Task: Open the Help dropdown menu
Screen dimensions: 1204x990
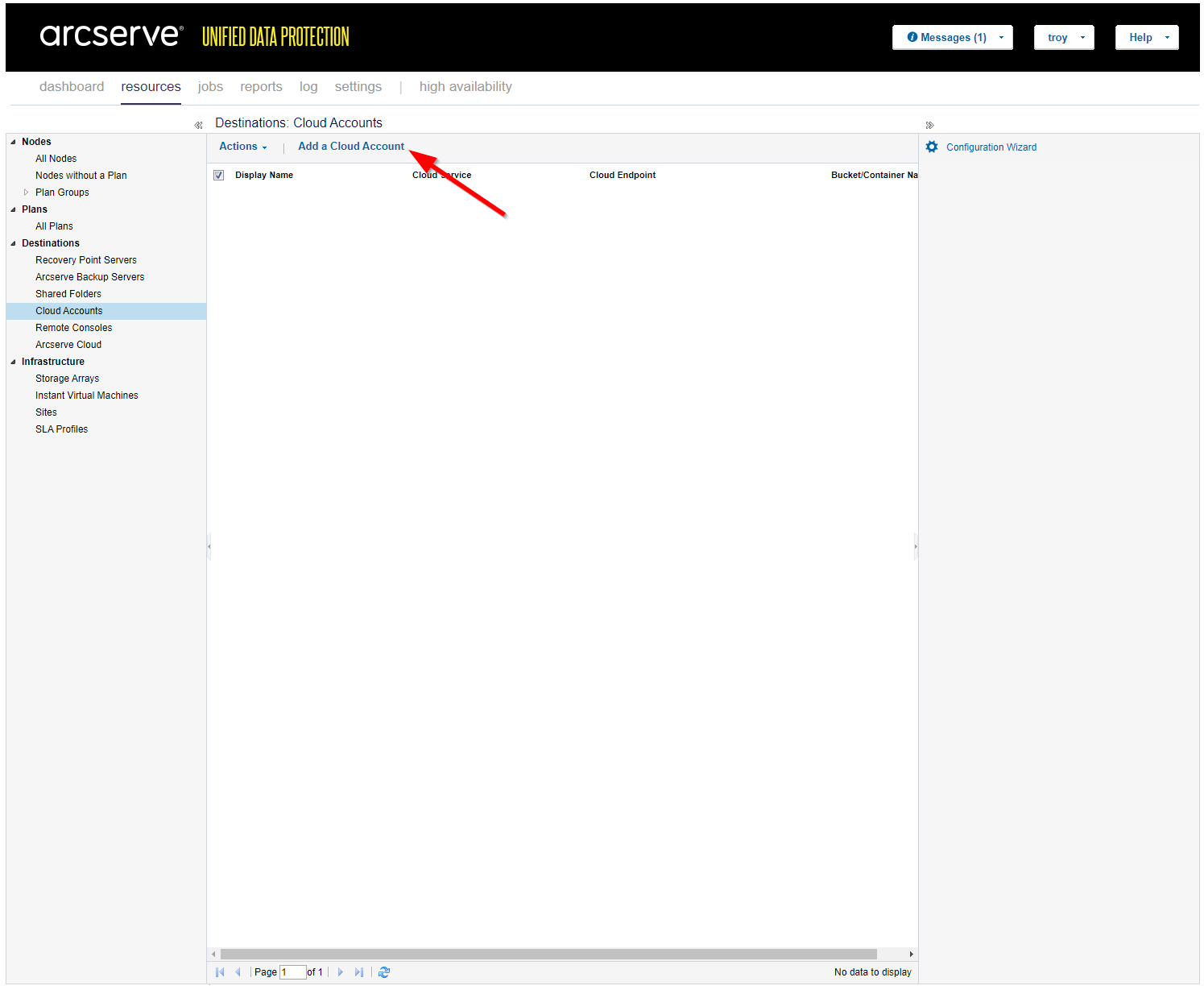Action: (x=1147, y=37)
